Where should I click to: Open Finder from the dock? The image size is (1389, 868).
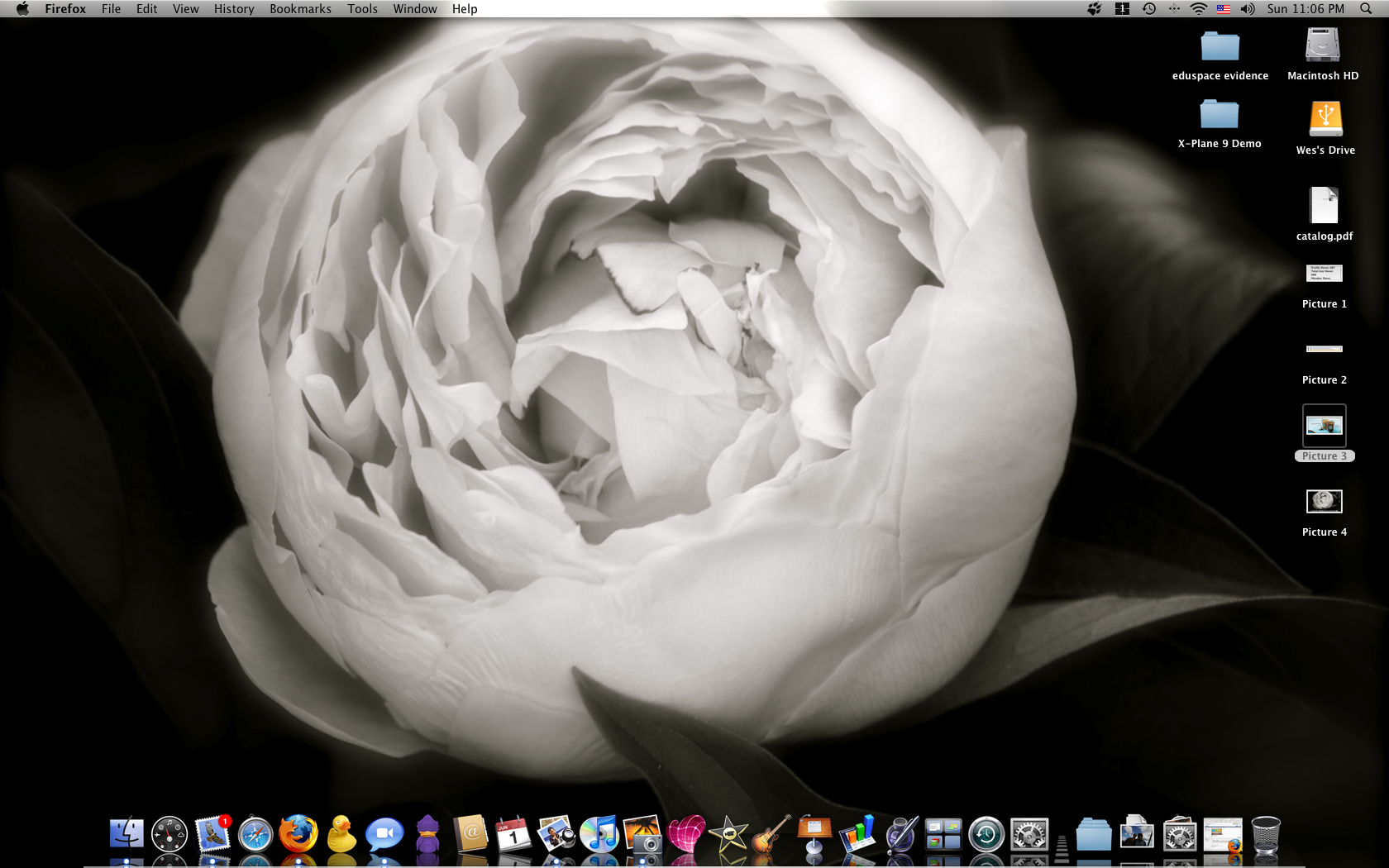click(126, 834)
